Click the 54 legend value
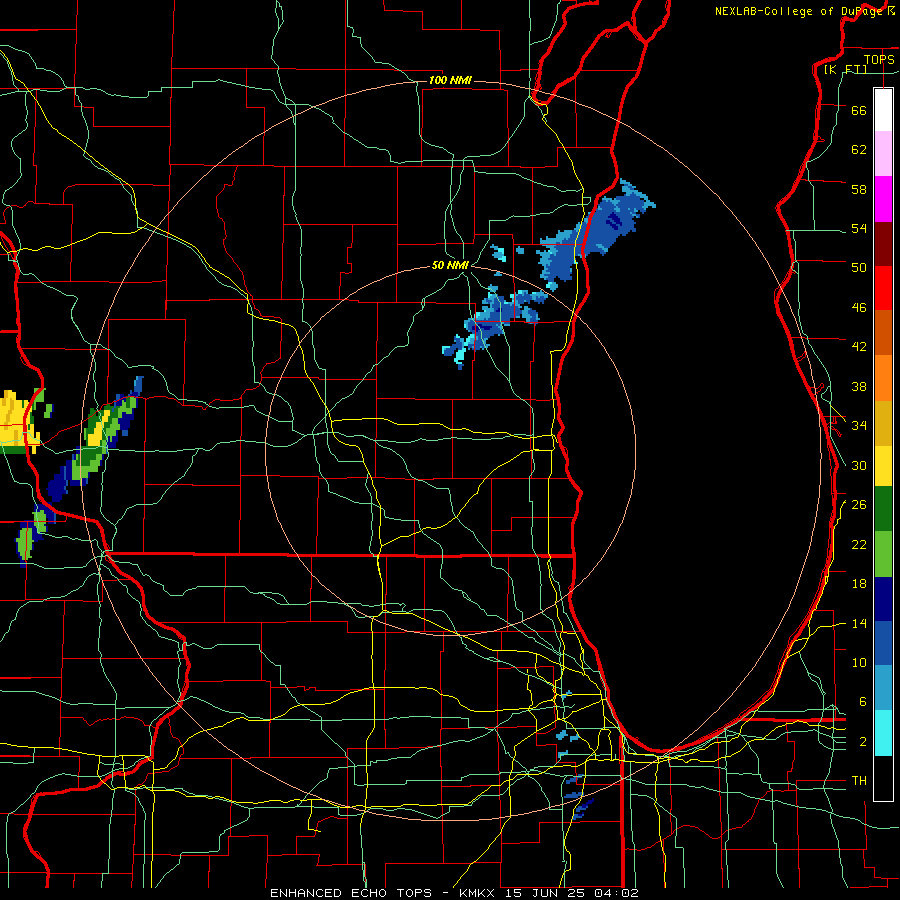The width and height of the screenshot is (900, 900). click(x=859, y=228)
